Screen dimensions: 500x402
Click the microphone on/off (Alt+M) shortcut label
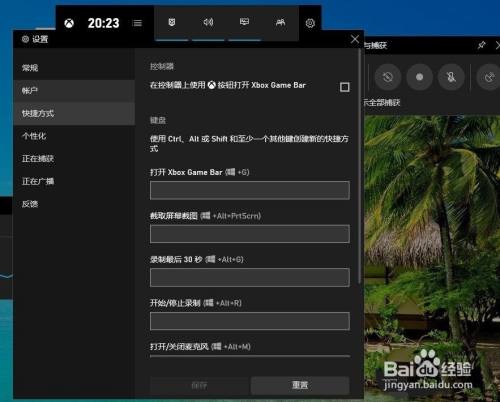[x=200, y=347]
